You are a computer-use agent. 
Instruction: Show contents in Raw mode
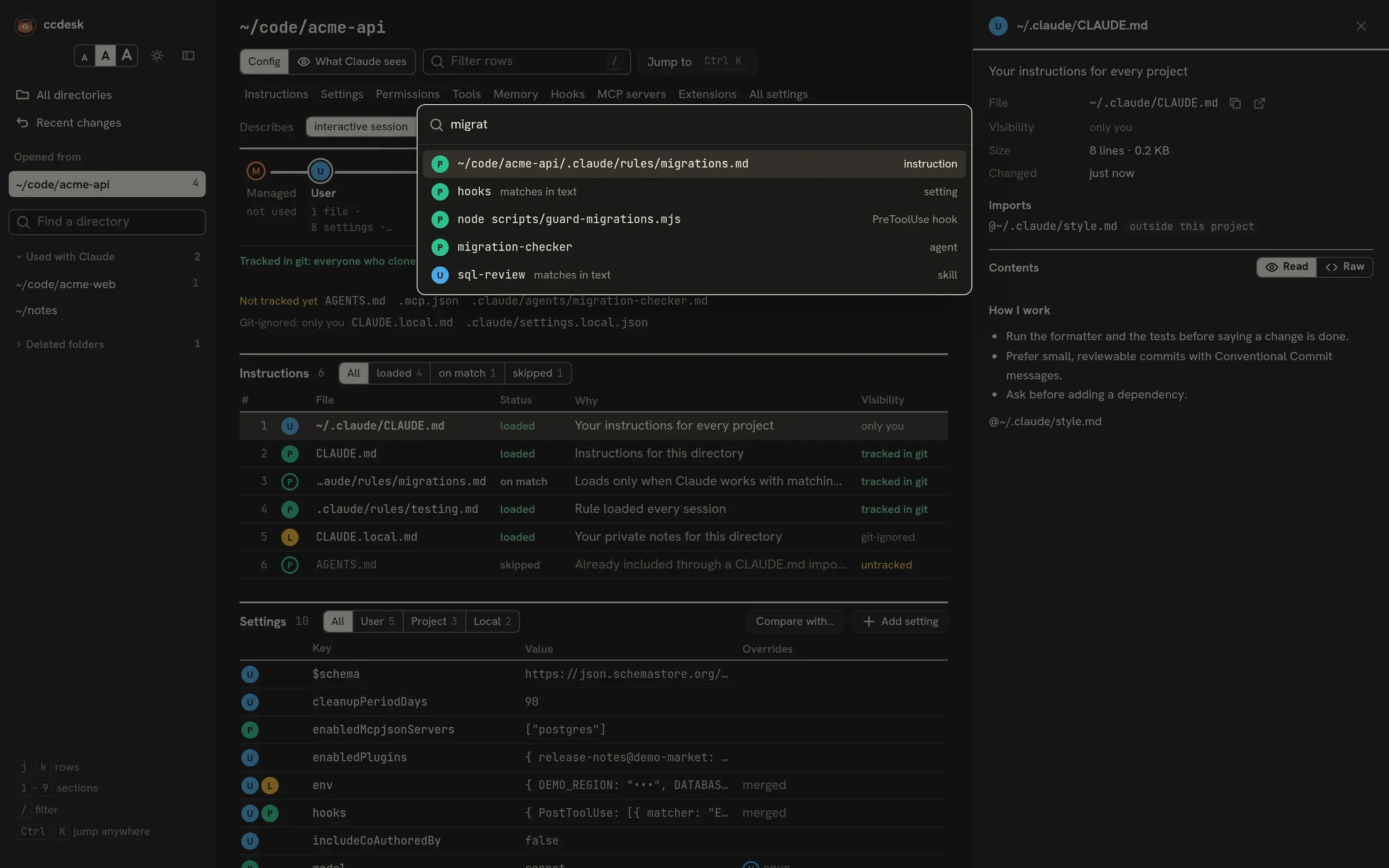(1344, 267)
